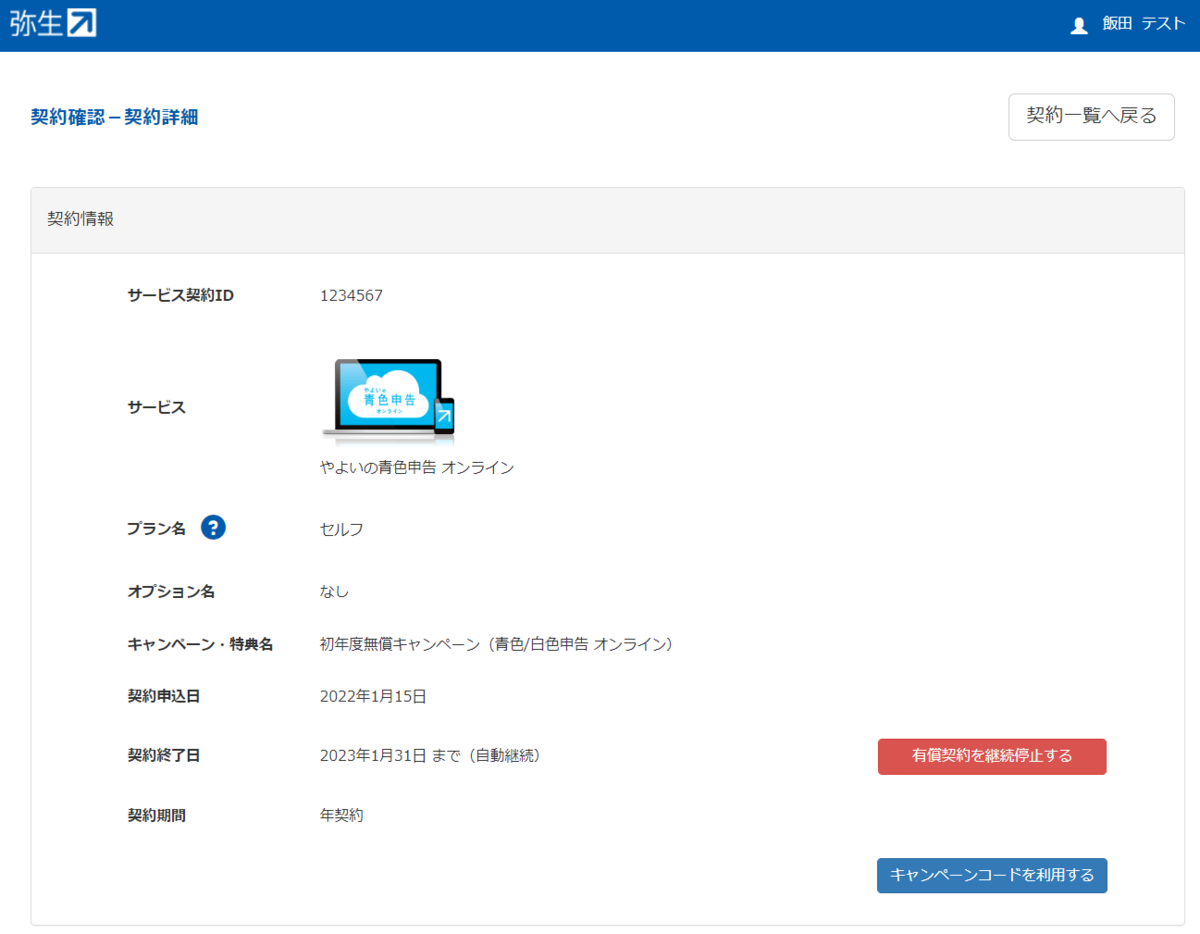Click the キャンペーン・特典名 label
Viewport: 1200px width, 934px height.
tap(200, 644)
